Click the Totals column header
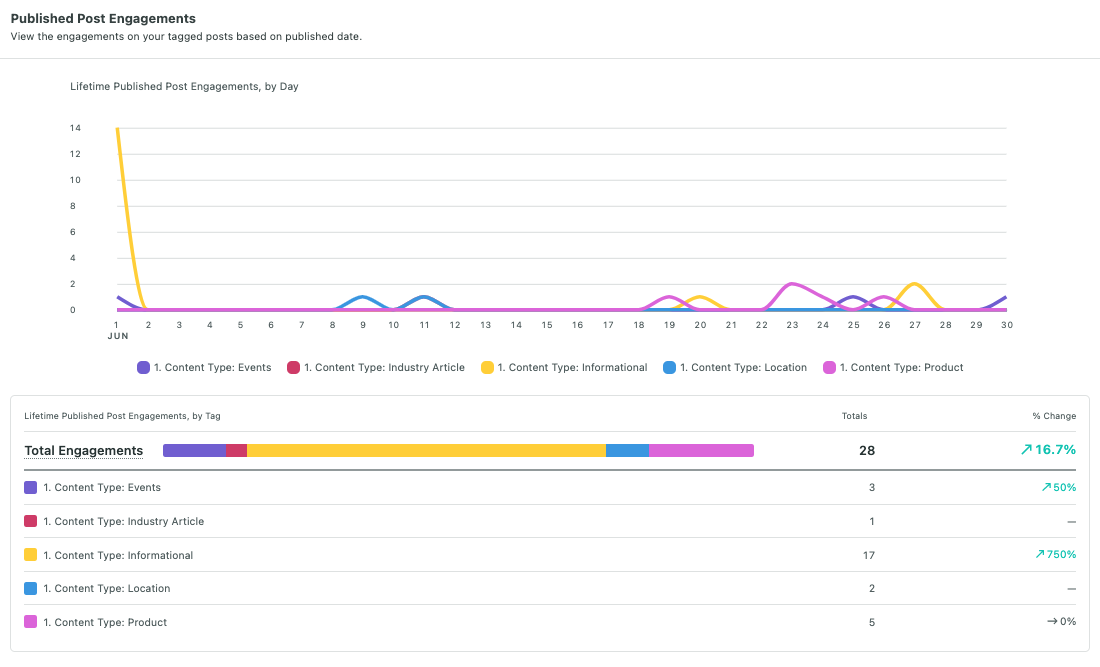 point(854,416)
